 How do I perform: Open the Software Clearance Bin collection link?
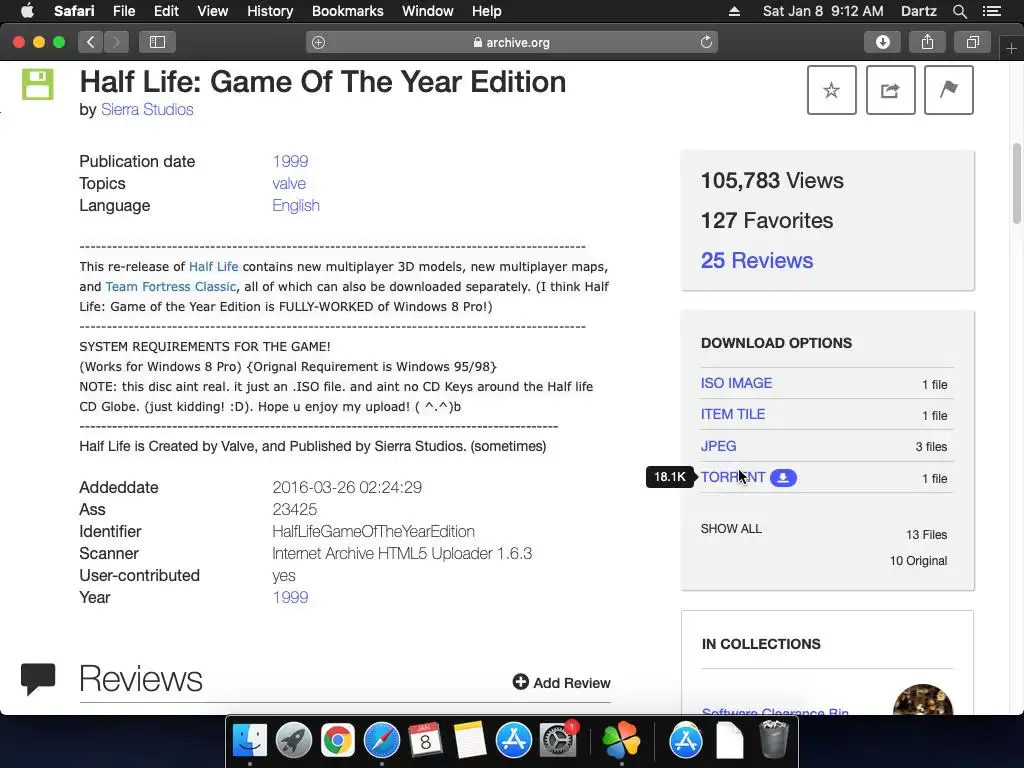775,711
